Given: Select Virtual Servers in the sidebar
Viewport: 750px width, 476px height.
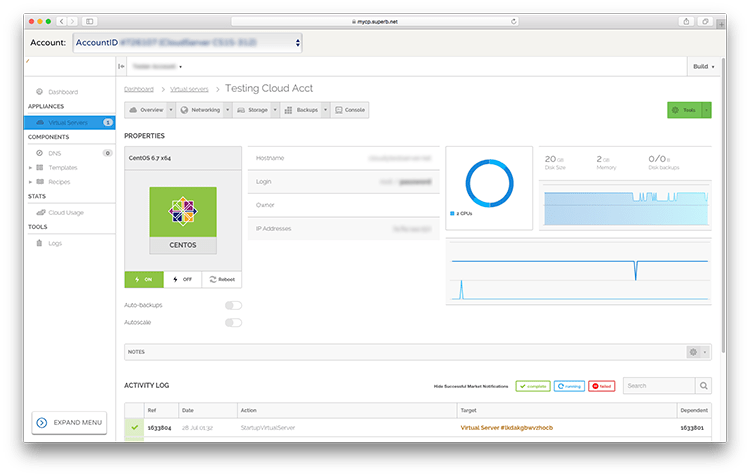Looking at the screenshot, I should tap(69, 122).
